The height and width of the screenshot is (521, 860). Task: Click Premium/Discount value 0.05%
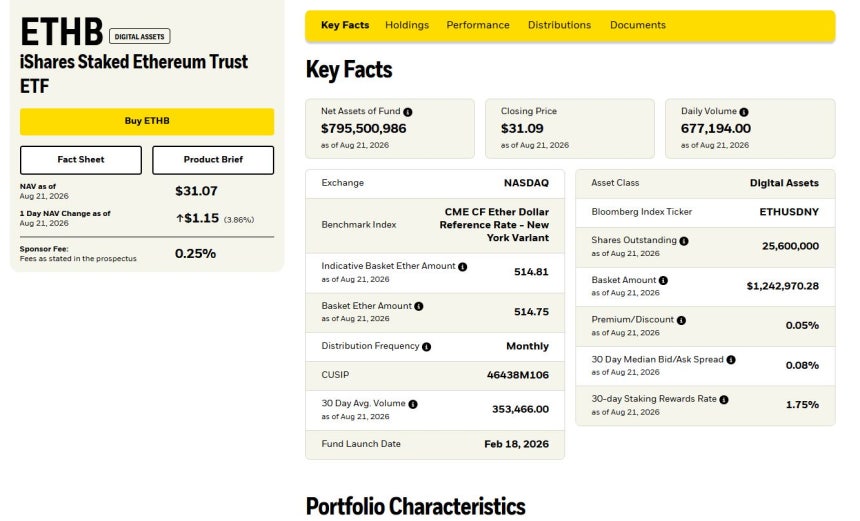coord(802,326)
